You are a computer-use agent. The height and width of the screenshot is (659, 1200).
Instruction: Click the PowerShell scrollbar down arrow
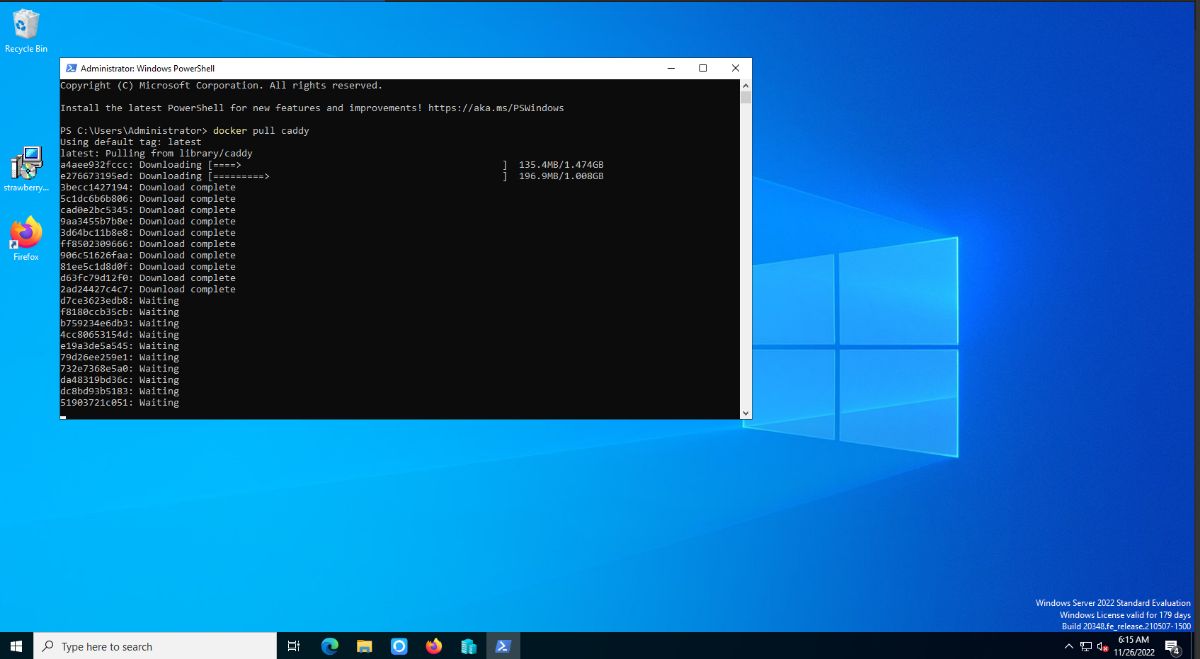(x=745, y=412)
